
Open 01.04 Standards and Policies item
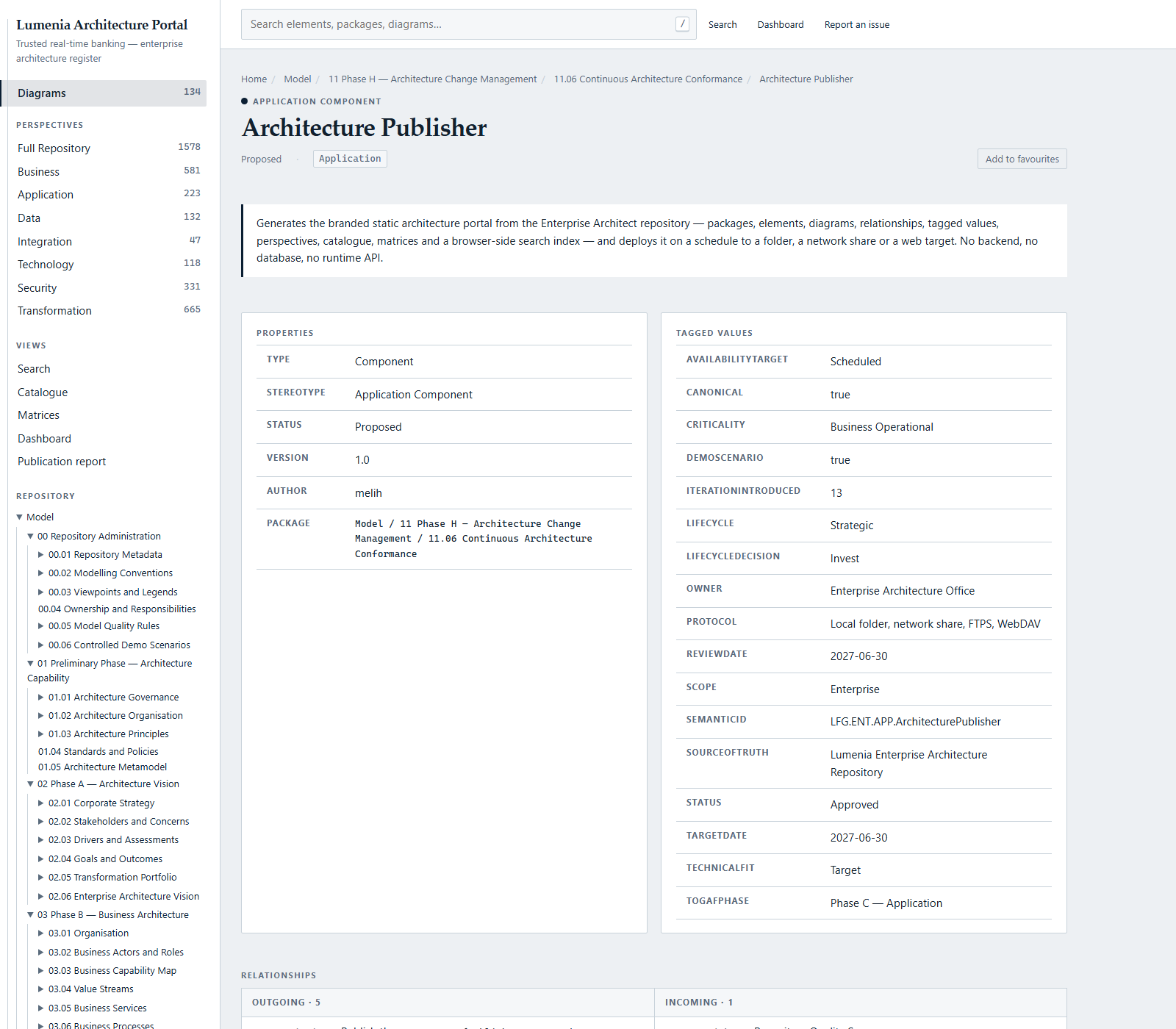[98, 752]
